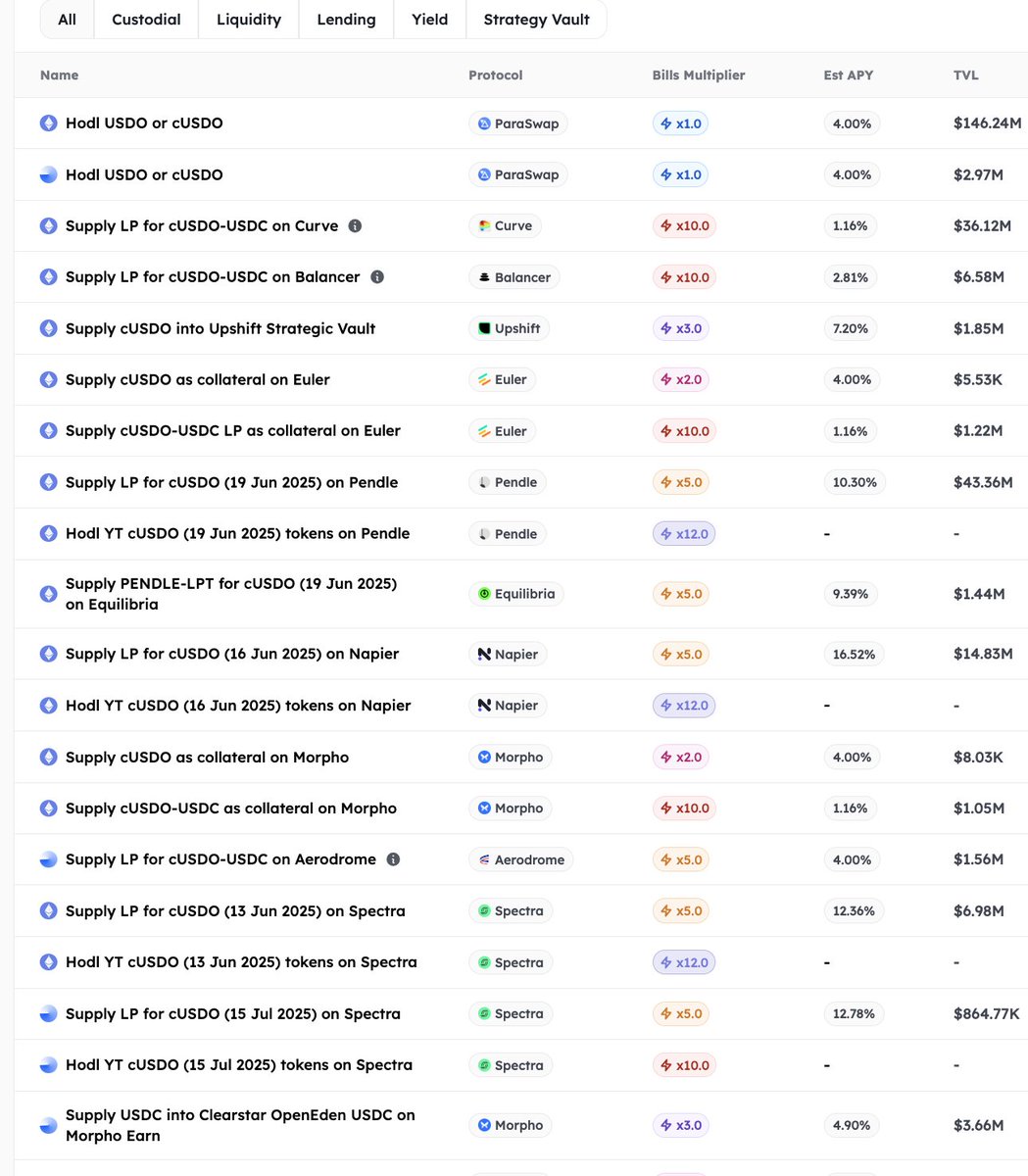The width and height of the screenshot is (1028, 1176).
Task: Click the Lending filter tab
Action: [346, 20]
